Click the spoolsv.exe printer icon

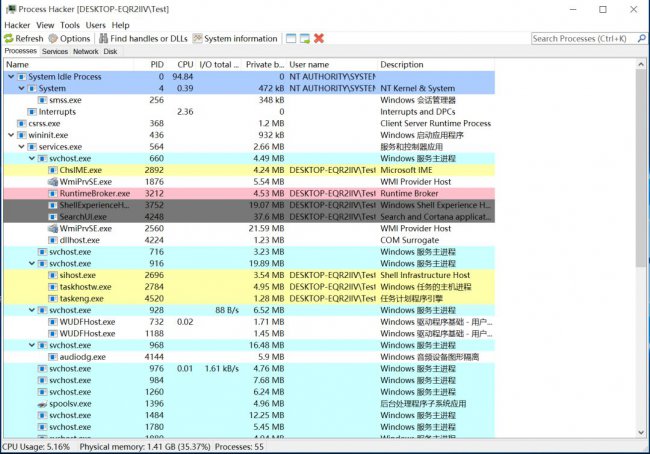[42, 404]
